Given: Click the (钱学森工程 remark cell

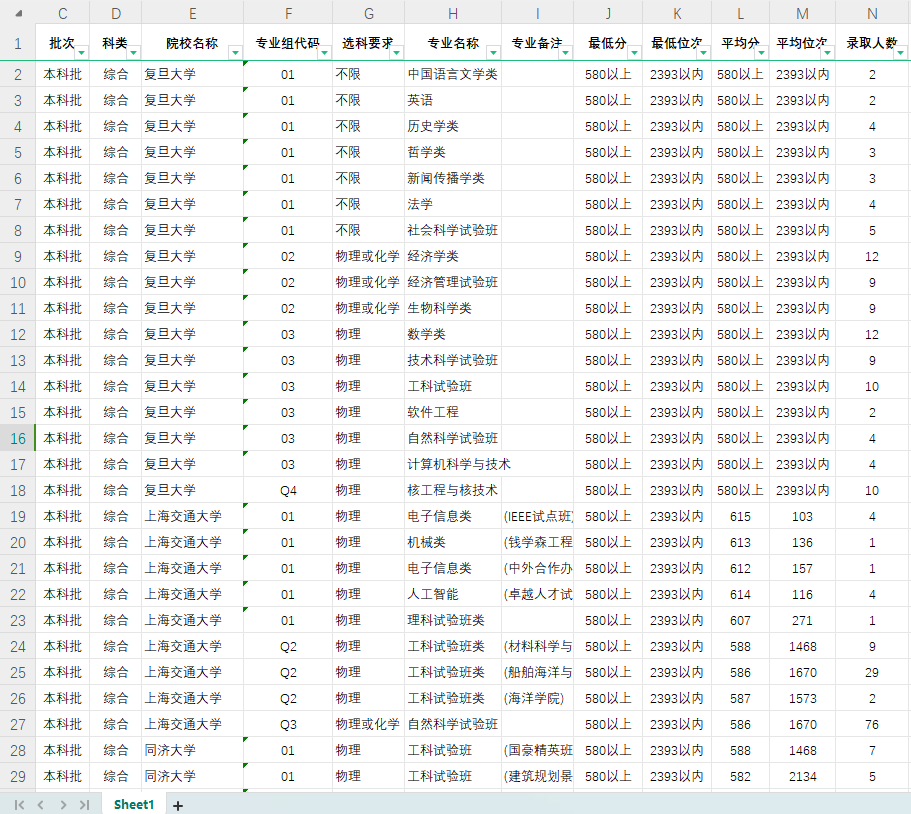Looking at the screenshot, I should [537, 542].
